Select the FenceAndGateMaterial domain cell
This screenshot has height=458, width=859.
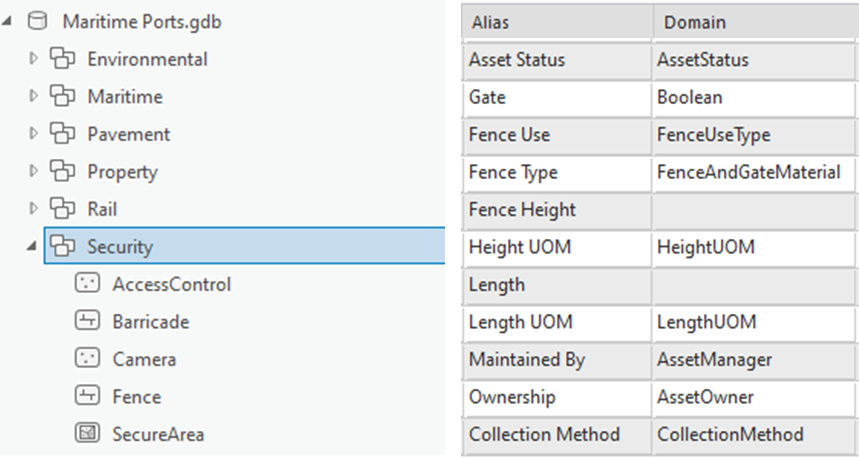click(748, 172)
